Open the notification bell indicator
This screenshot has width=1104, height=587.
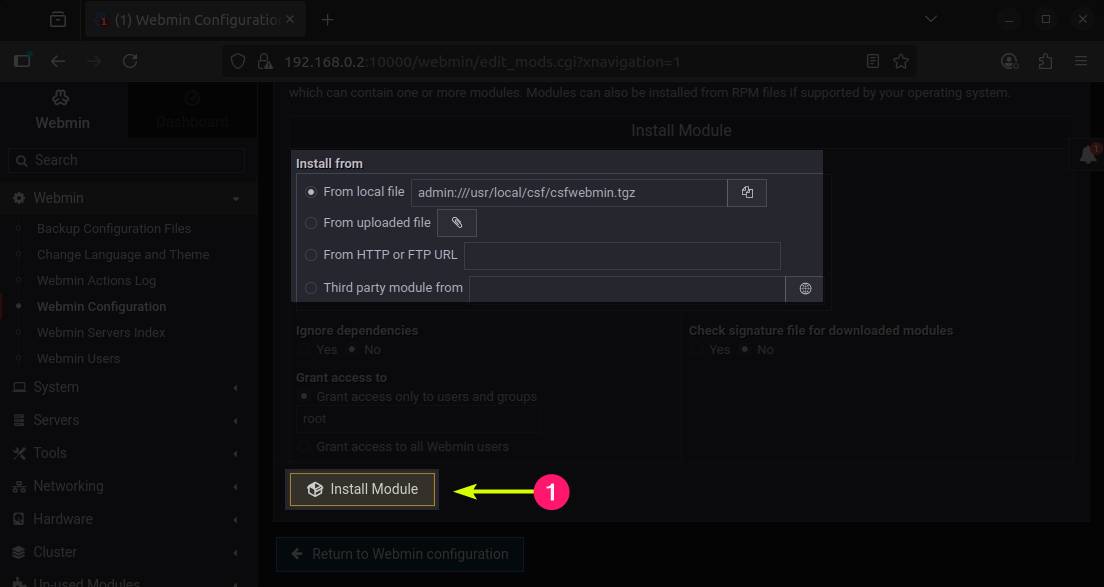tap(1088, 154)
